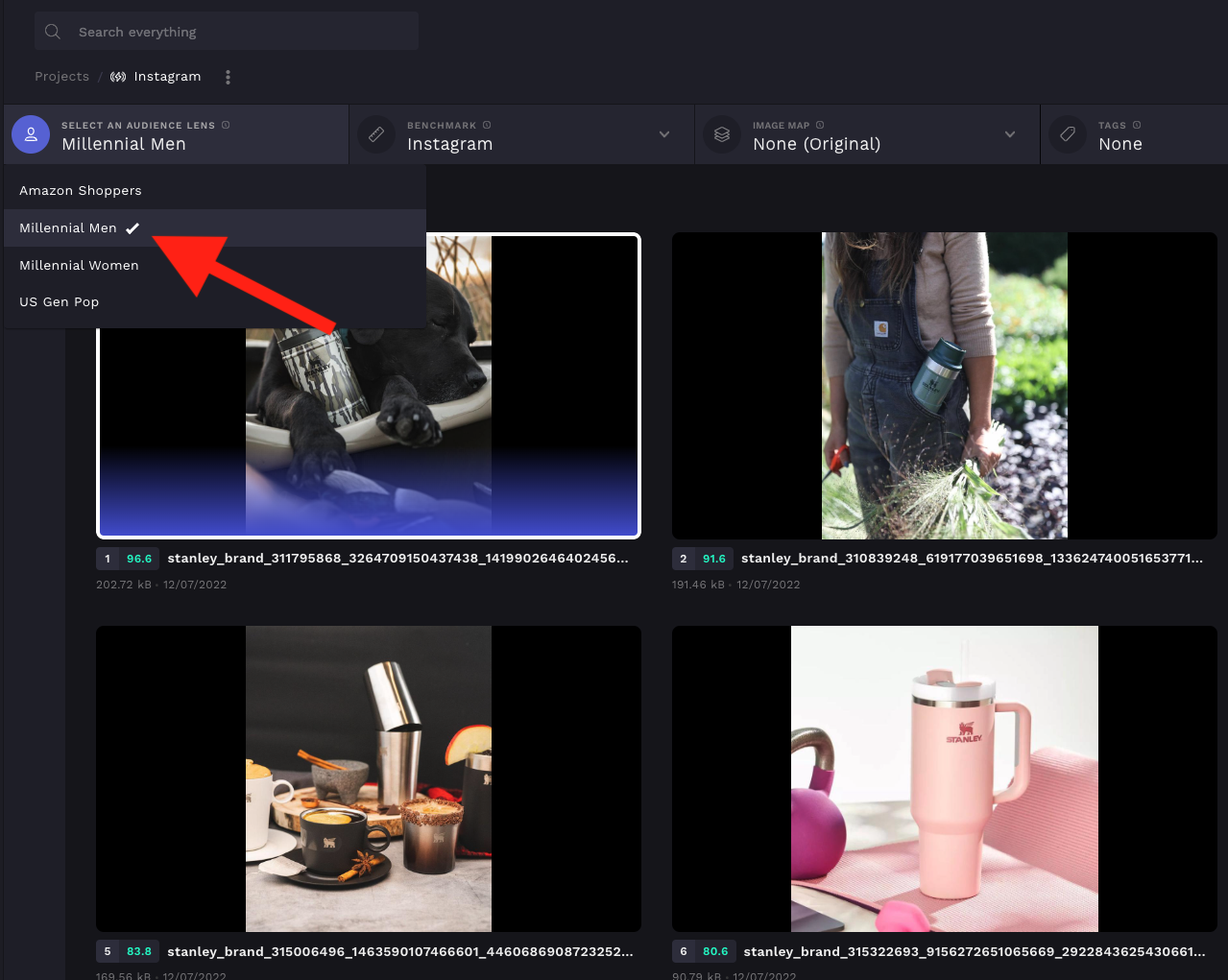Open the three-dot project options menu

[228, 77]
